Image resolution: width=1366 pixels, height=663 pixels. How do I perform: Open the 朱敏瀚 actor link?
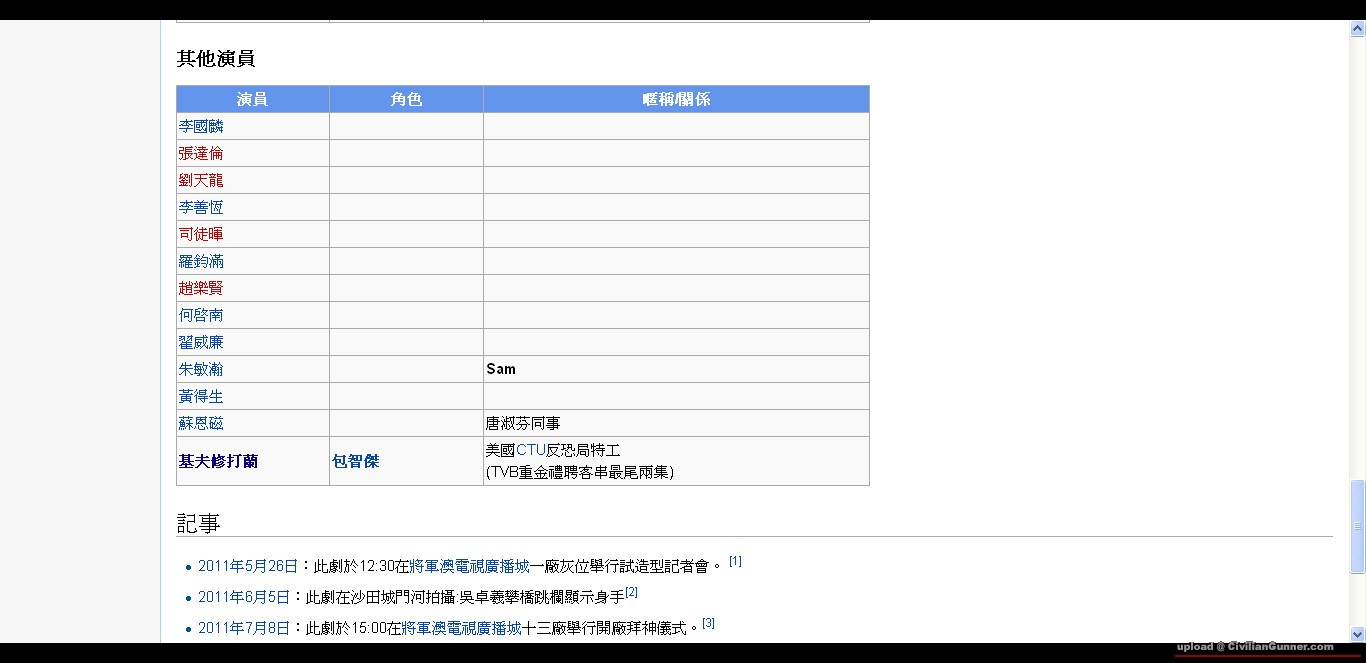(x=201, y=369)
